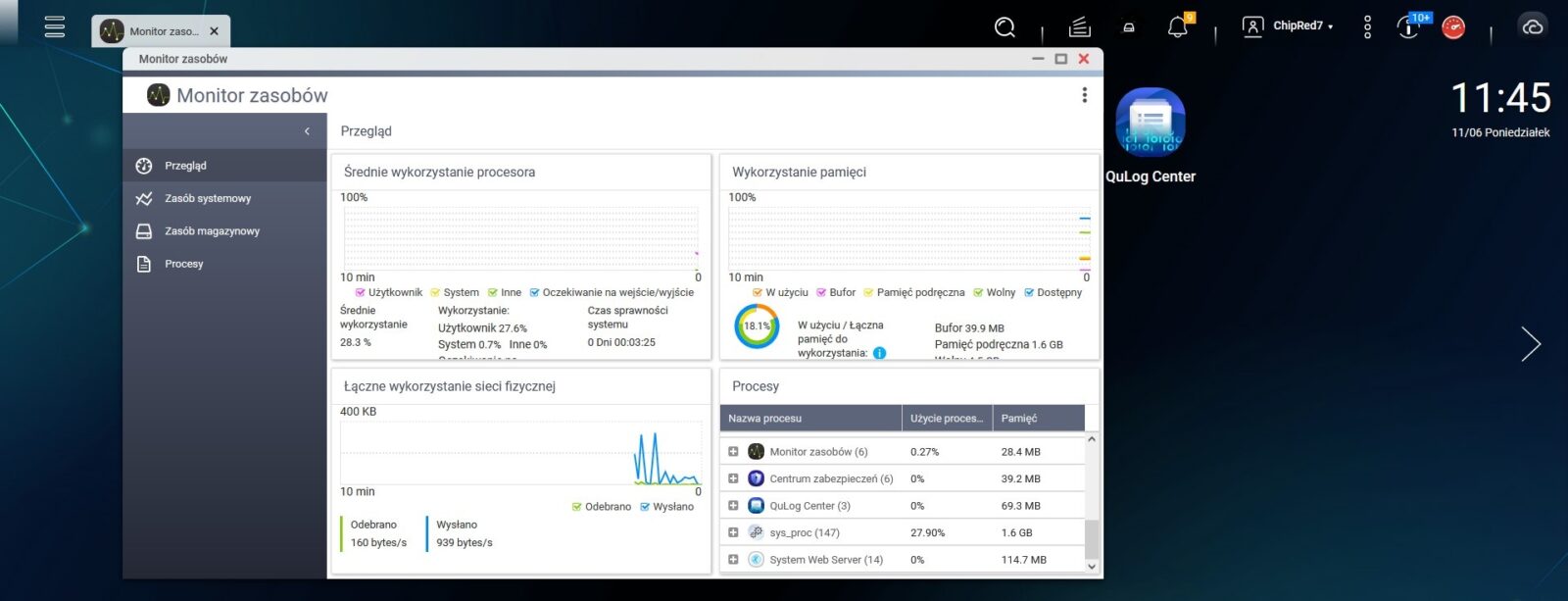Viewport: 1568px width, 601px height.
Task: Open the notifications bell icon
Action: tap(1178, 27)
